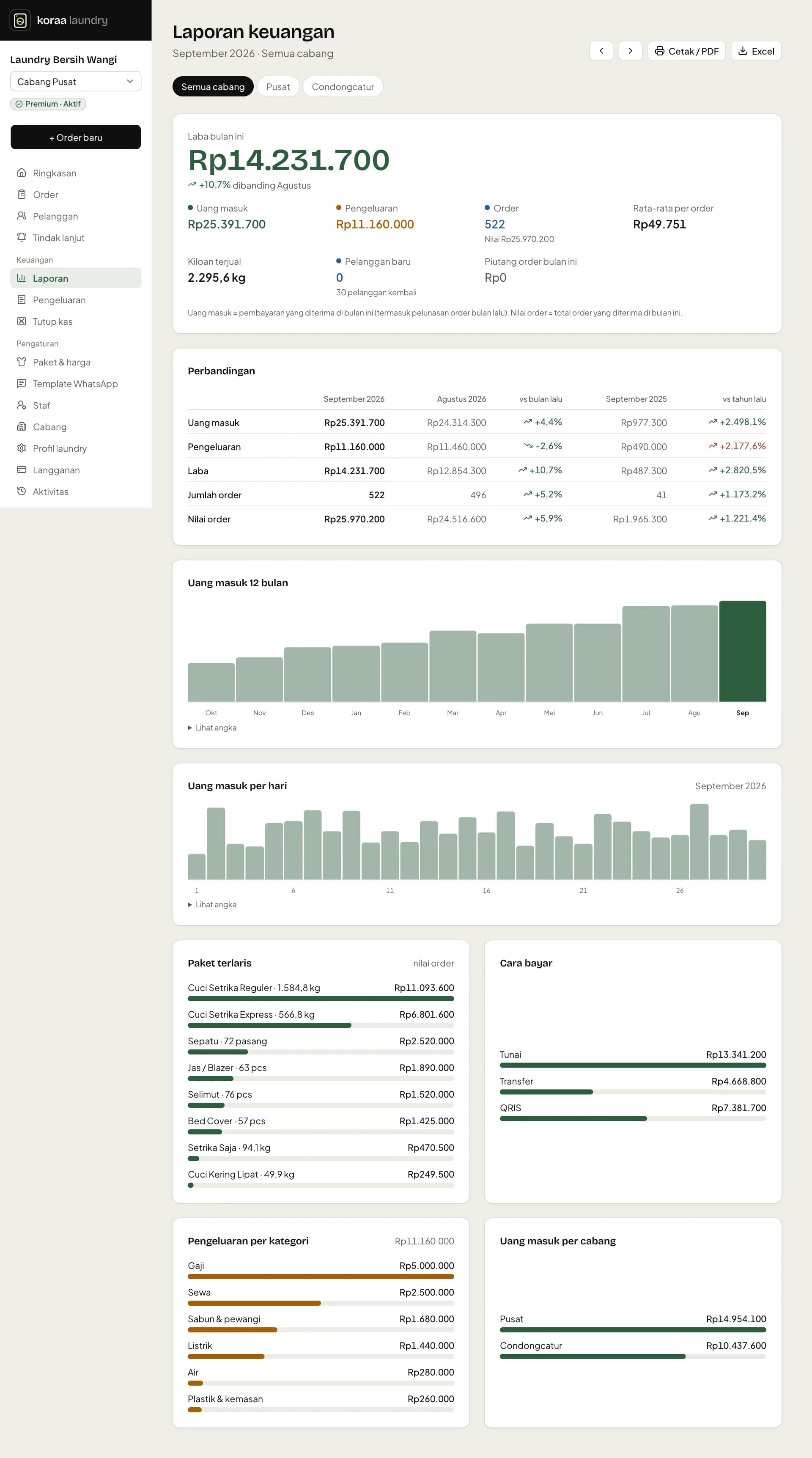Image resolution: width=812 pixels, height=1458 pixels.
Task: Click the Aktivitas history icon
Action: pos(22,491)
